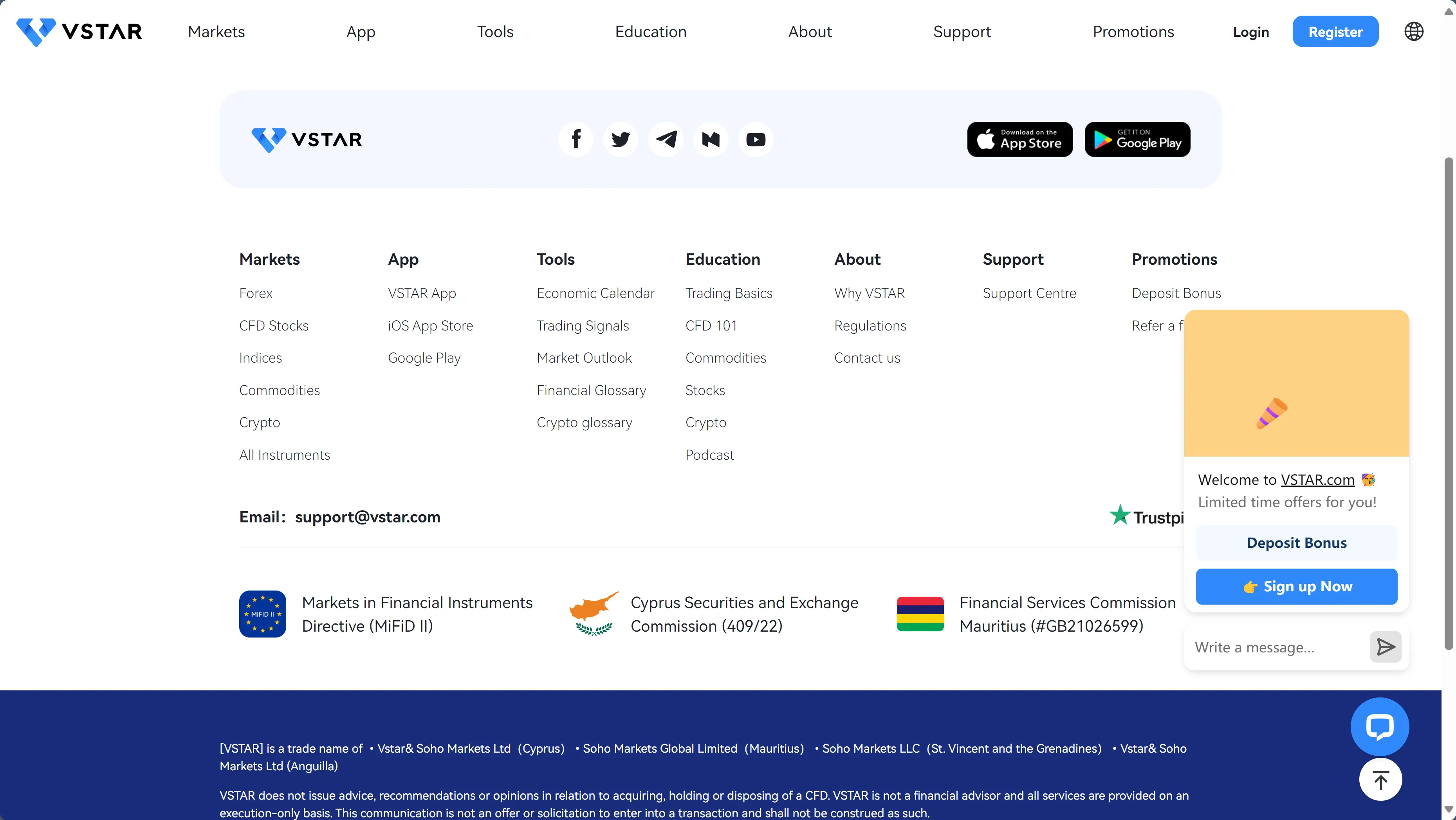Click the Markets in Financial Instruments Directive text
Screen dimensions: 1456x820
tap(417, 614)
